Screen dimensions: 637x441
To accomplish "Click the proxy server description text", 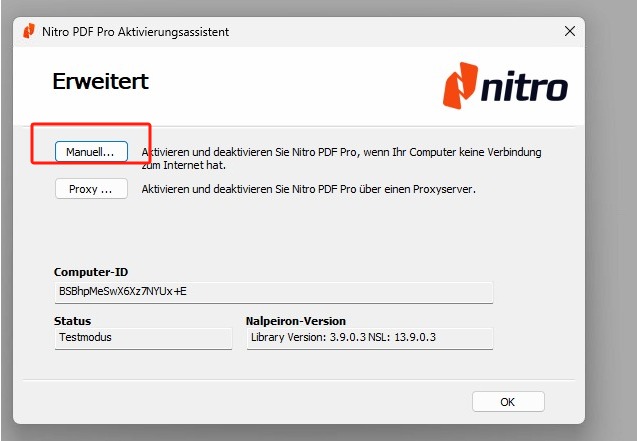I will [x=308, y=189].
